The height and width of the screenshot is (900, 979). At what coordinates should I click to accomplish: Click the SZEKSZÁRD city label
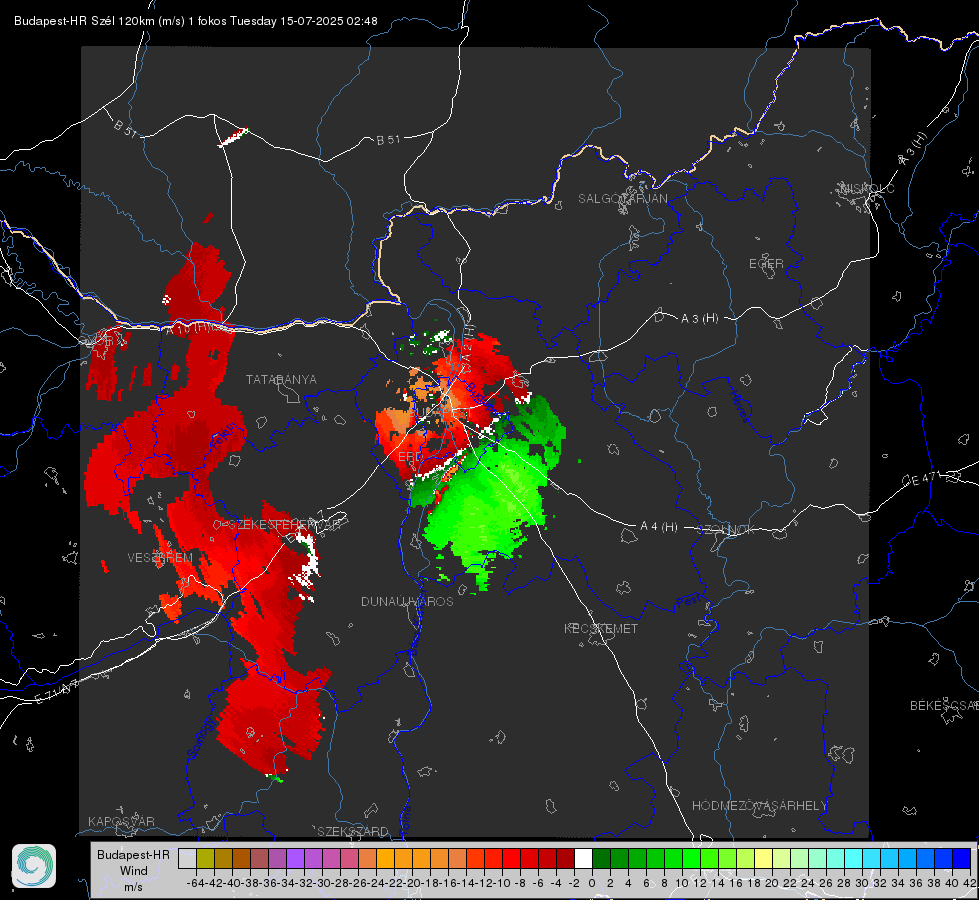[x=353, y=831]
